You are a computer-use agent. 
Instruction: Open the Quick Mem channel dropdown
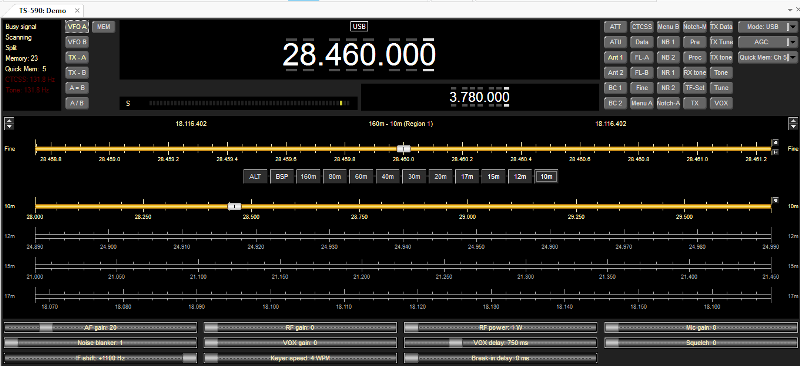[767, 57]
